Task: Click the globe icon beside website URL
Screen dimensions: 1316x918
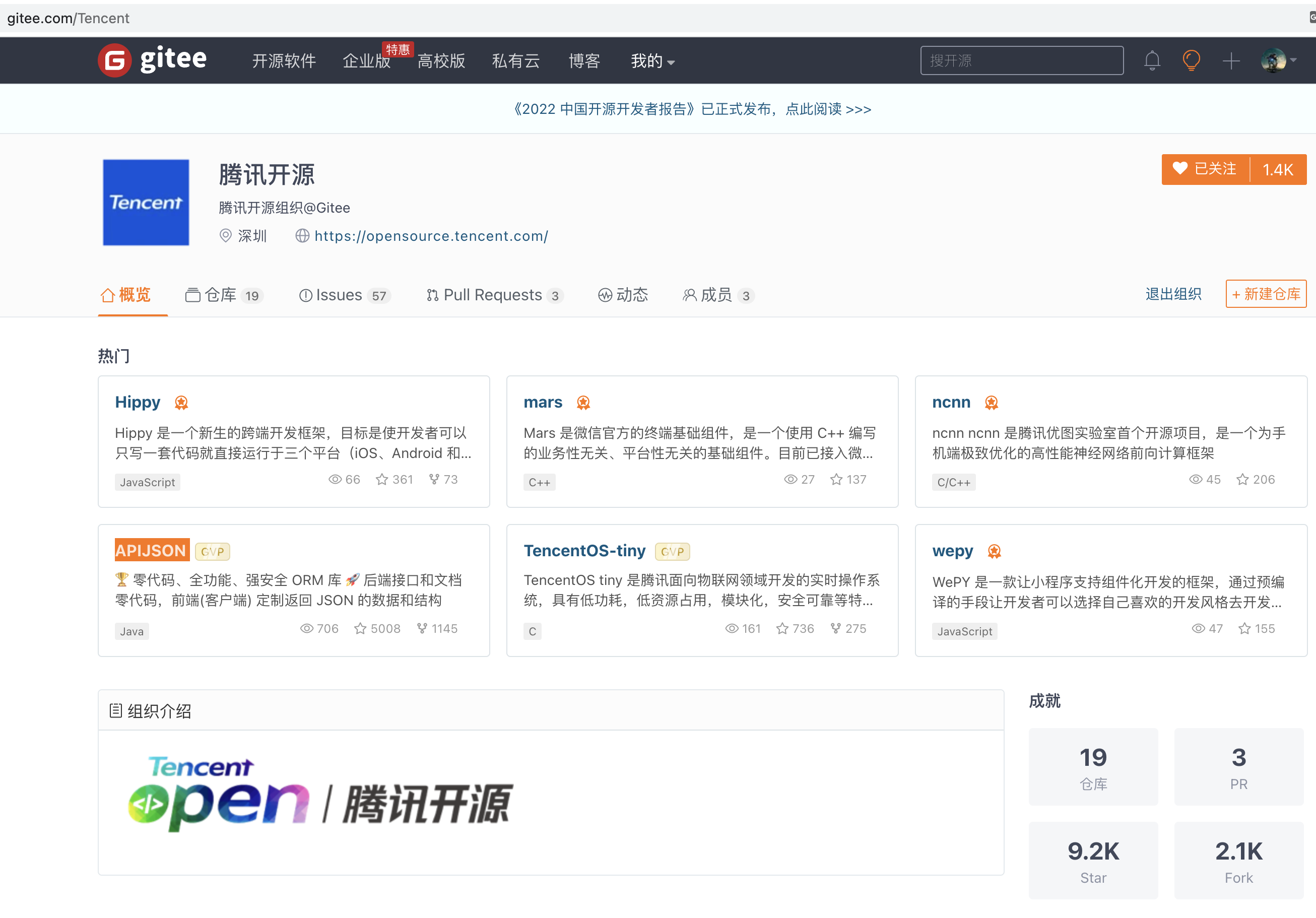Action: pos(302,235)
